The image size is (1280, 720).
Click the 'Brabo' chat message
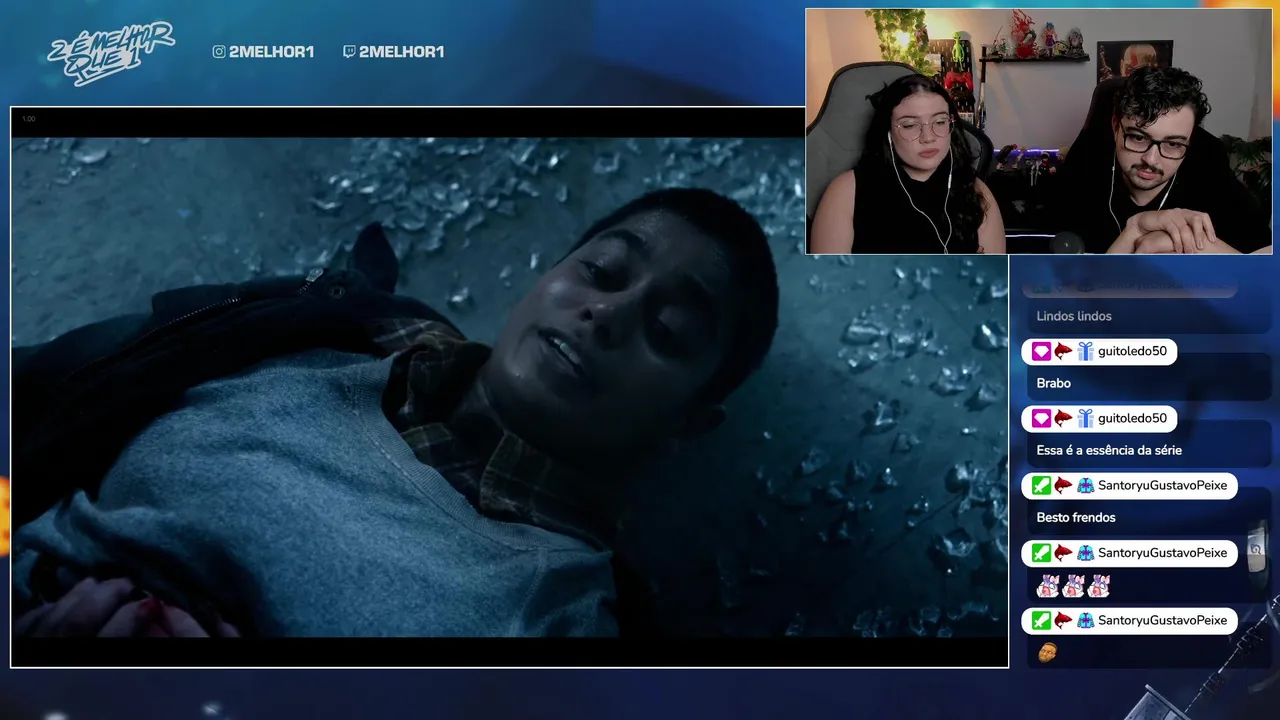click(x=1054, y=383)
